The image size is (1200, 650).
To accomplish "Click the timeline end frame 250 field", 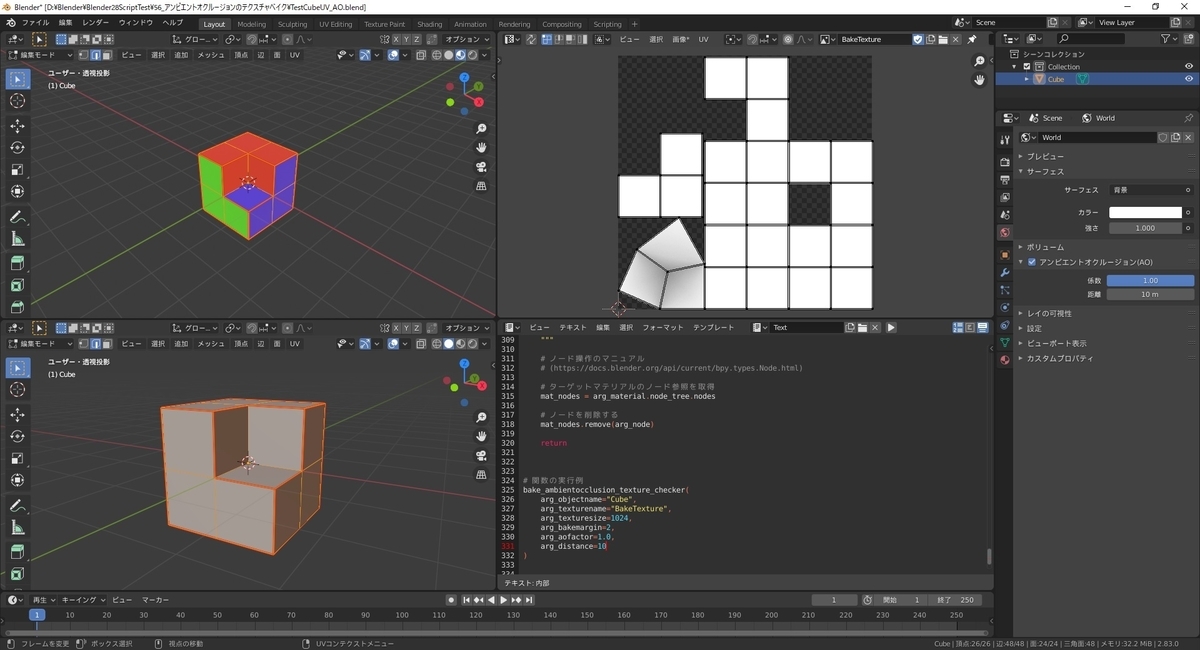I will click(957, 600).
